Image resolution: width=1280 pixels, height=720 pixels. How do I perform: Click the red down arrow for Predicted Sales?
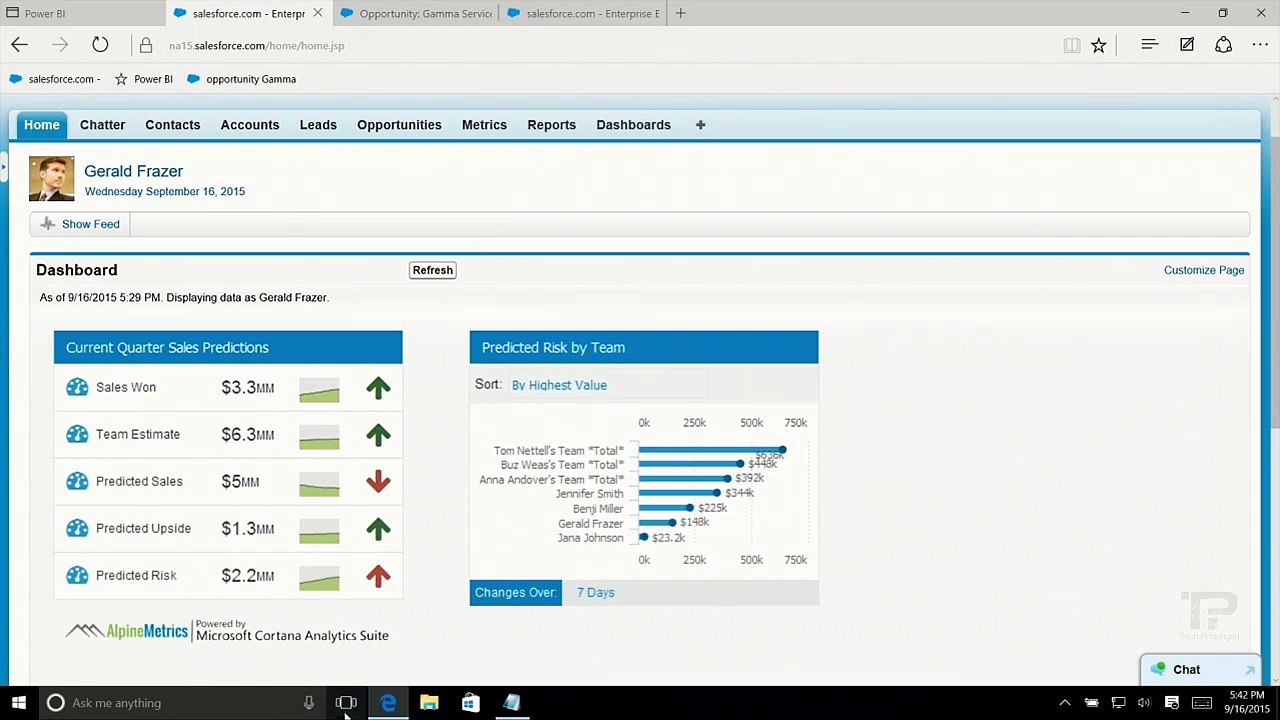tap(378, 481)
